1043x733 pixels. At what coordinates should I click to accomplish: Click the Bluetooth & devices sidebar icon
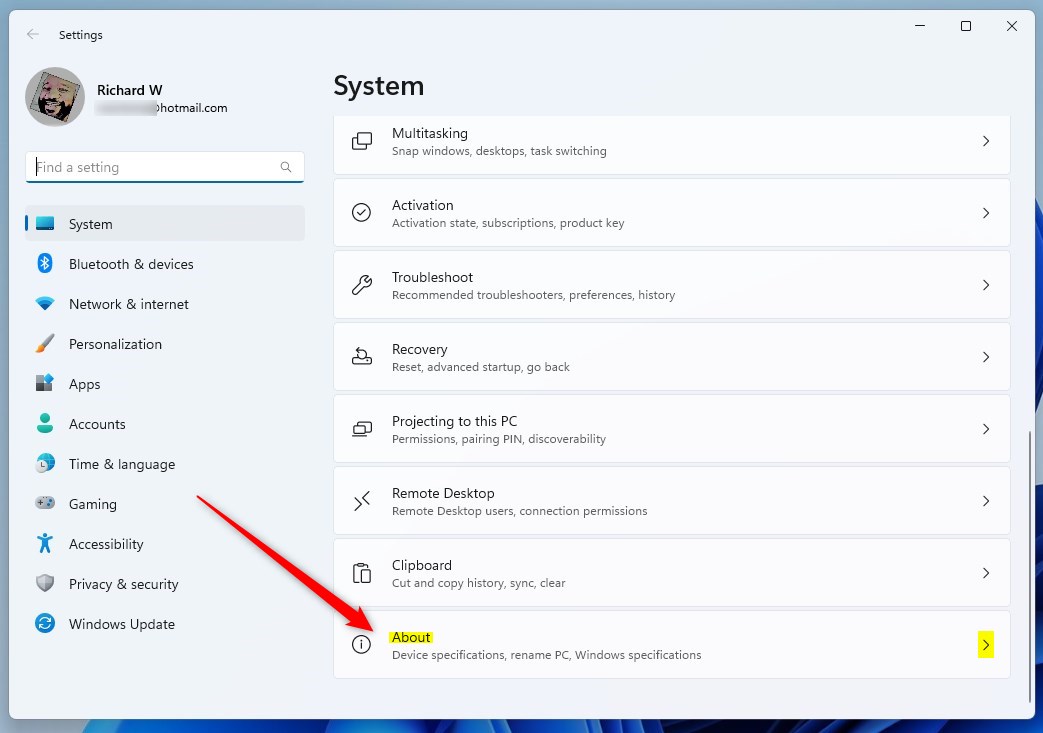point(45,264)
